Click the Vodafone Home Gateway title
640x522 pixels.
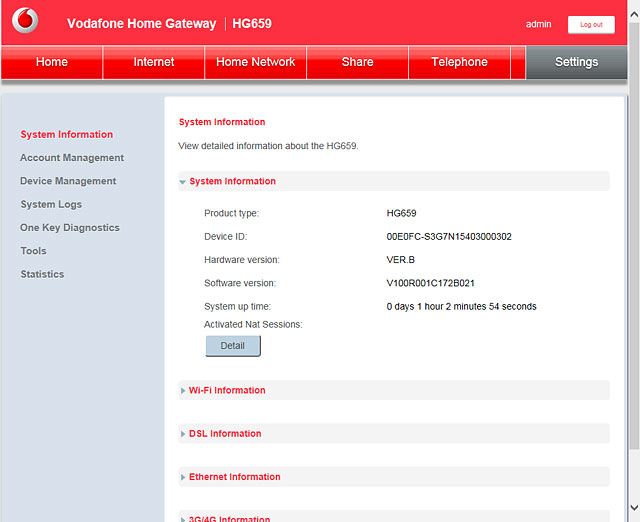click(x=141, y=23)
